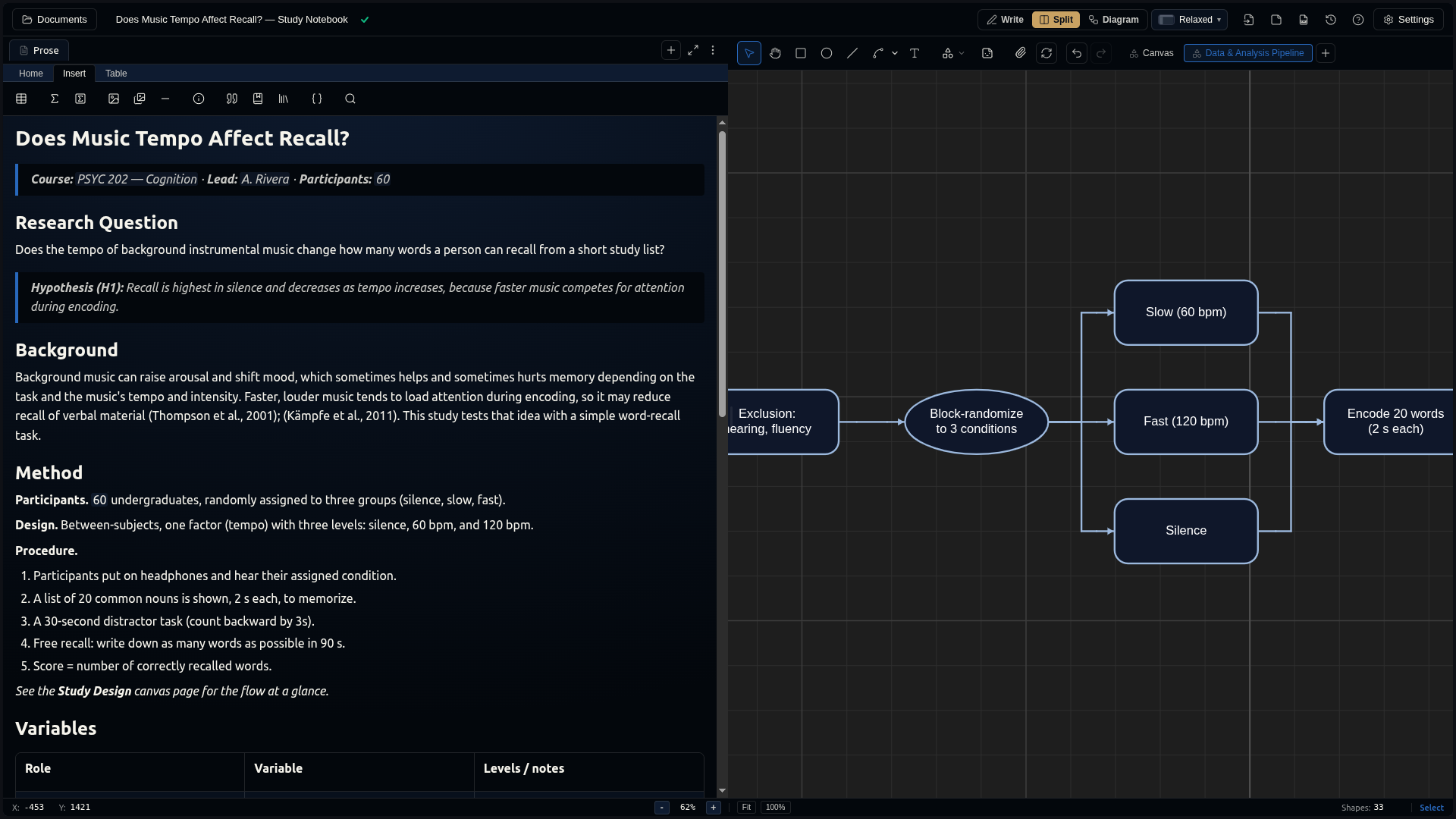Open the Table ribbon tab
The width and height of the screenshot is (1456, 819).
point(116,74)
